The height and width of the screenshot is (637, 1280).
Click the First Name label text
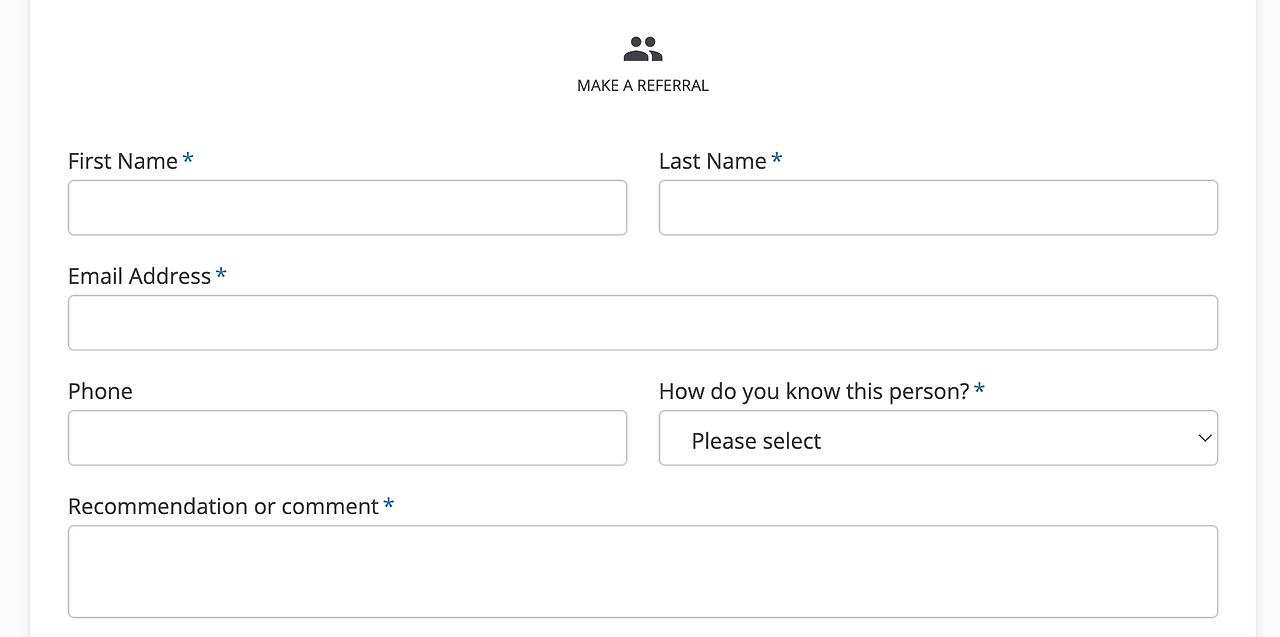tap(123, 161)
